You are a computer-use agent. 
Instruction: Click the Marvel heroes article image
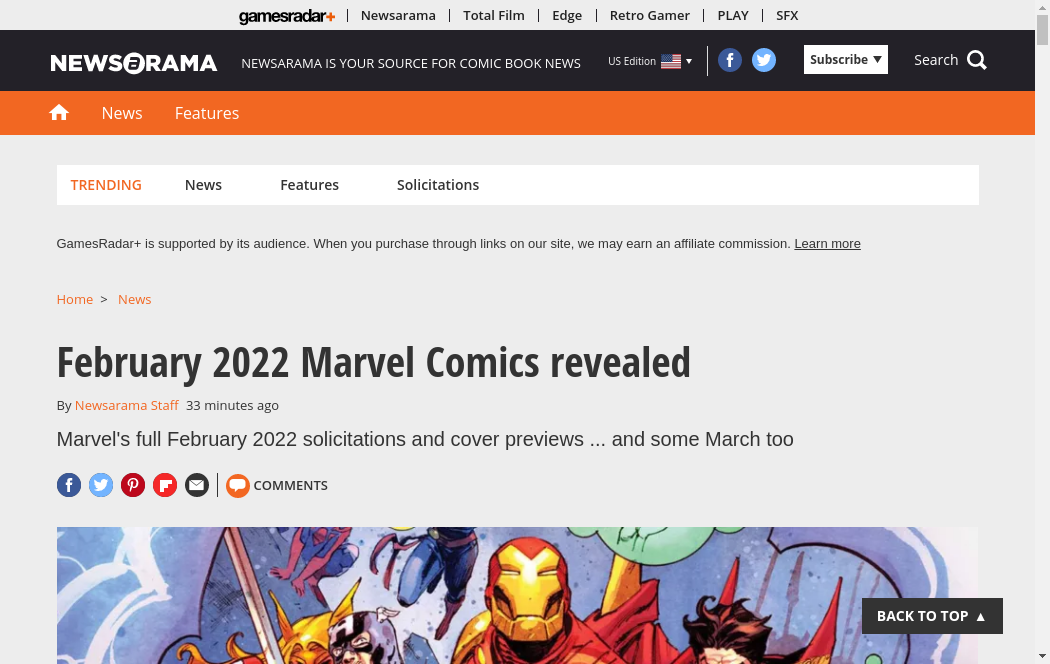coord(517,595)
